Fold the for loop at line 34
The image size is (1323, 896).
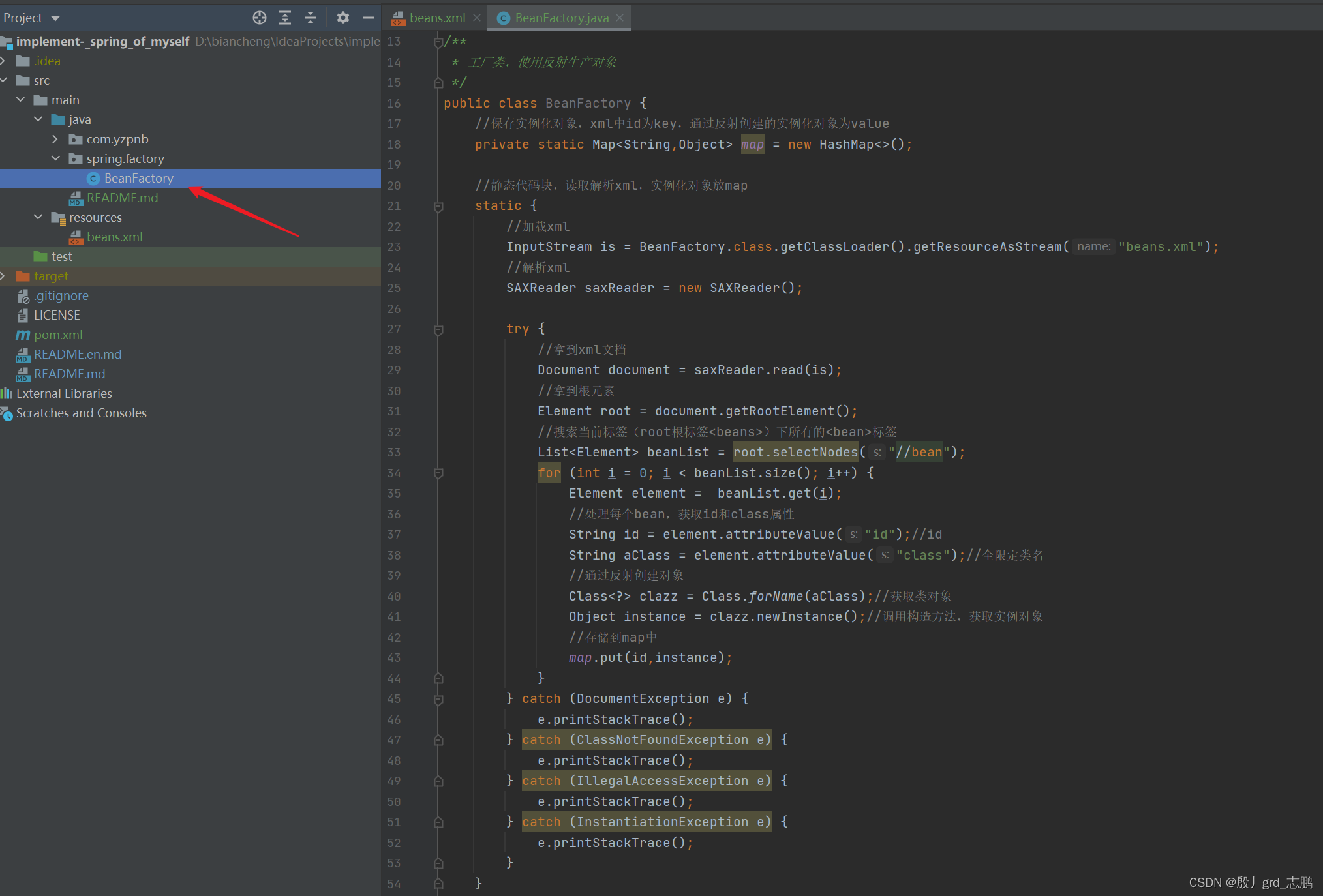click(438, 473)
